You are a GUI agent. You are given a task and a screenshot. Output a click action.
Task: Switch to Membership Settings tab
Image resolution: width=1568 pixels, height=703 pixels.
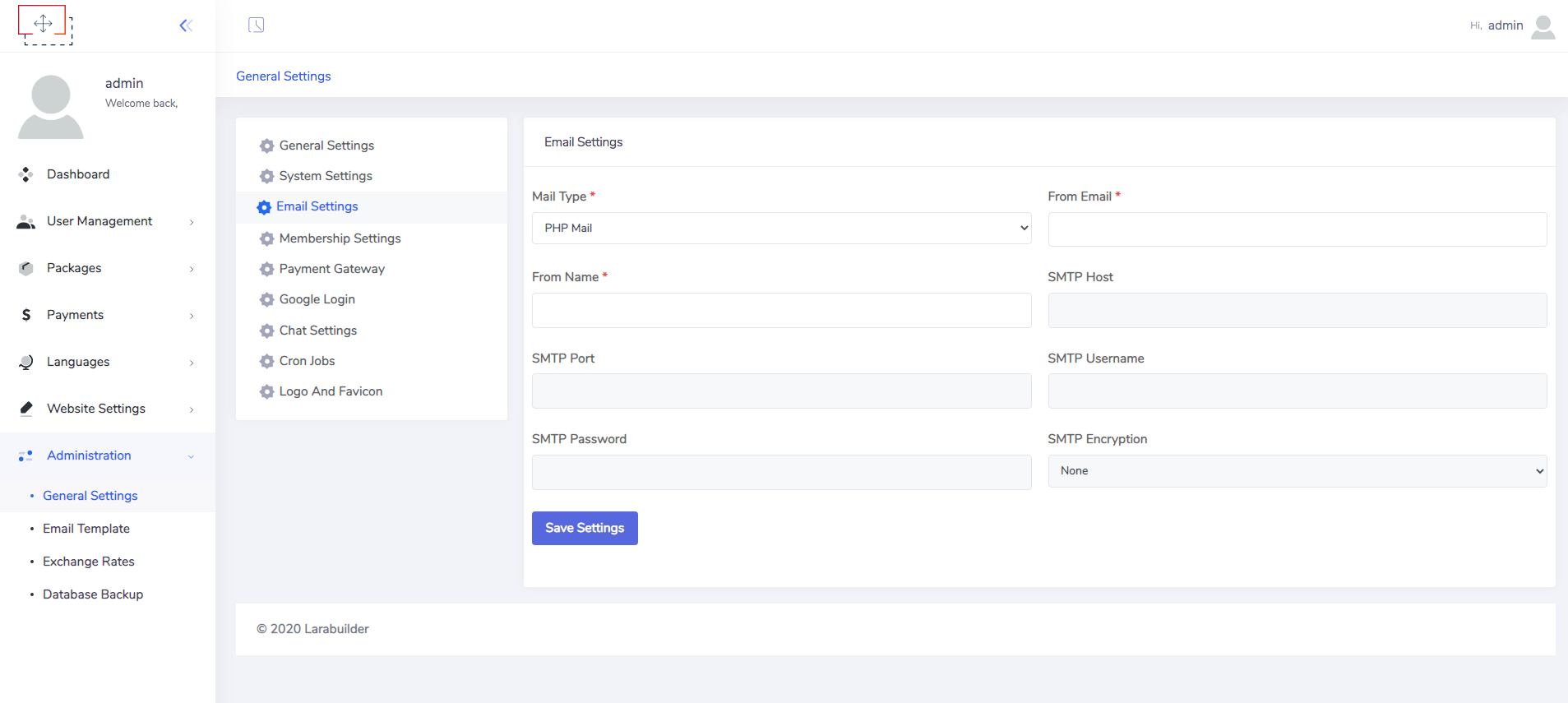click(x=340, y=238)
